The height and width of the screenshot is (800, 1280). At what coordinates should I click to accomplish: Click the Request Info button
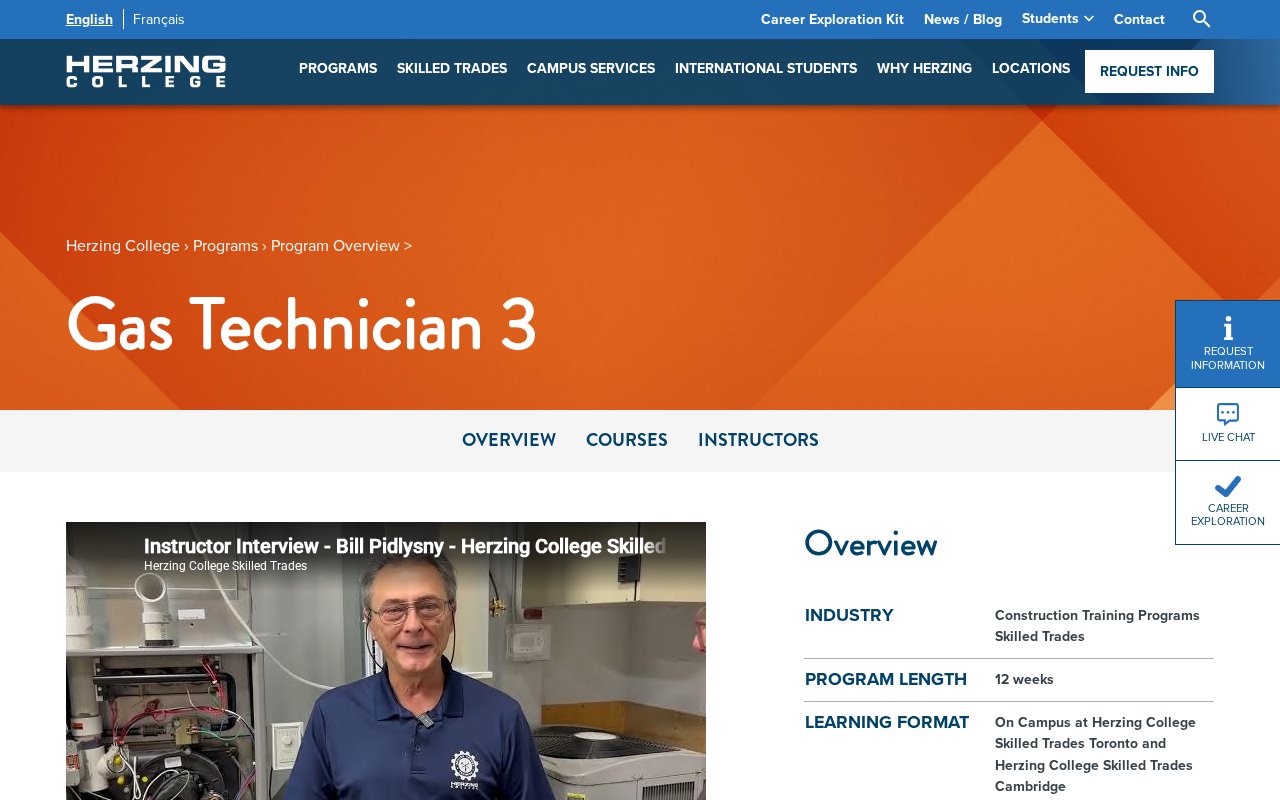coord(1149,71)
